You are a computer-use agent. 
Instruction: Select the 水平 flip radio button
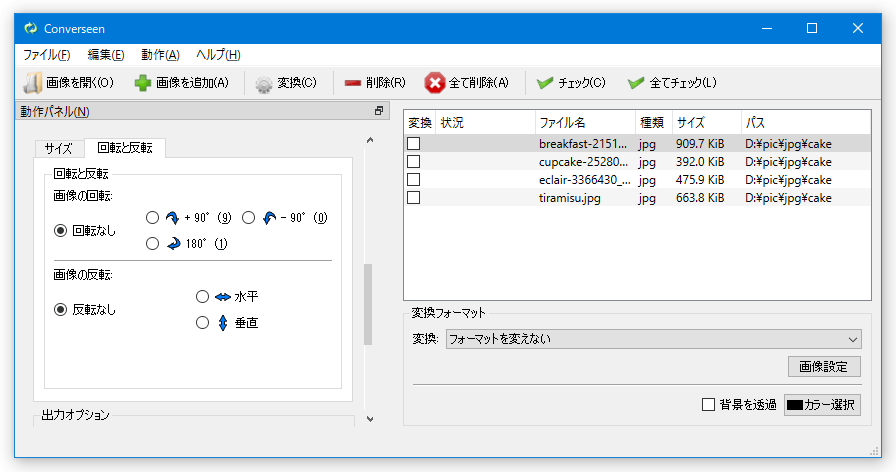pos(202,297)
